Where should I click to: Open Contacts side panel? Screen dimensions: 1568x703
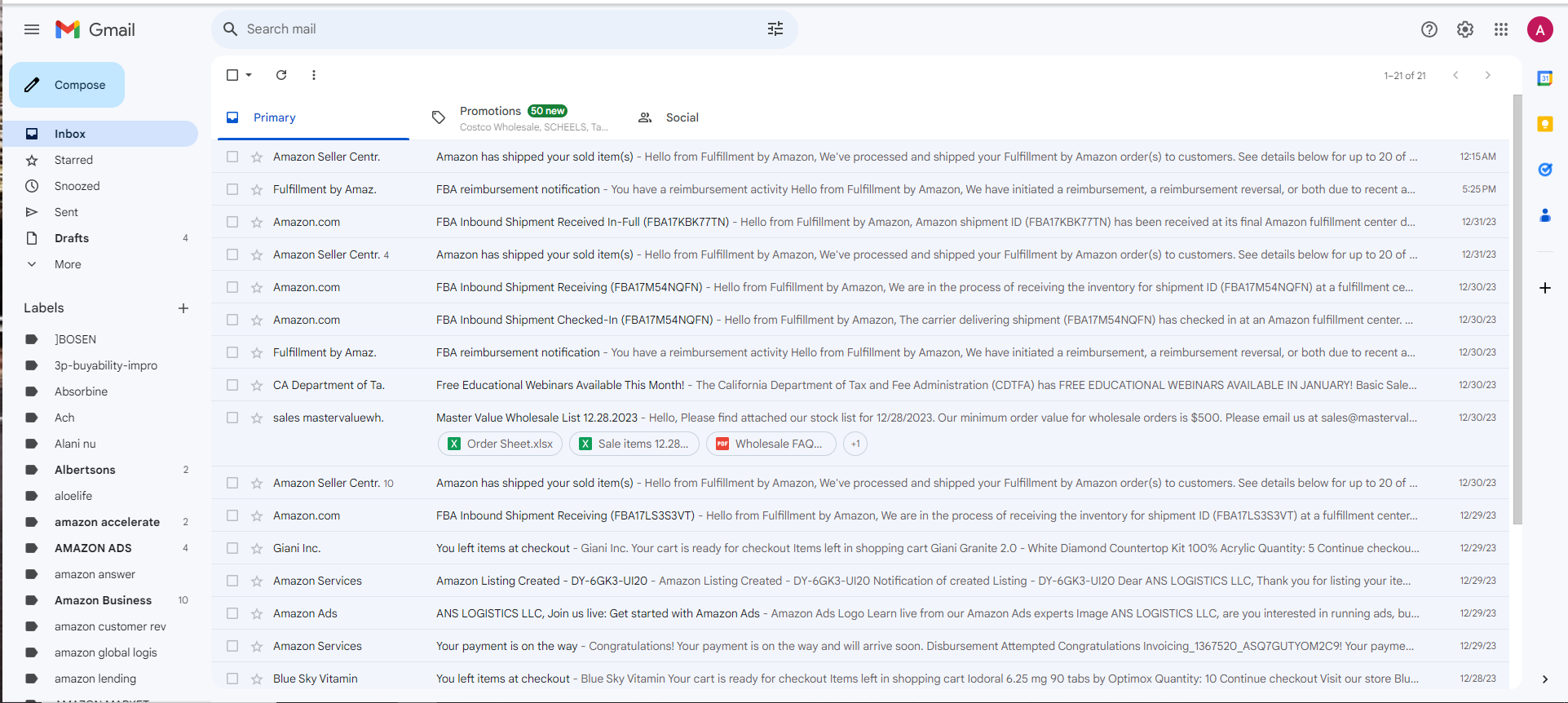(x=1545, y=215)
